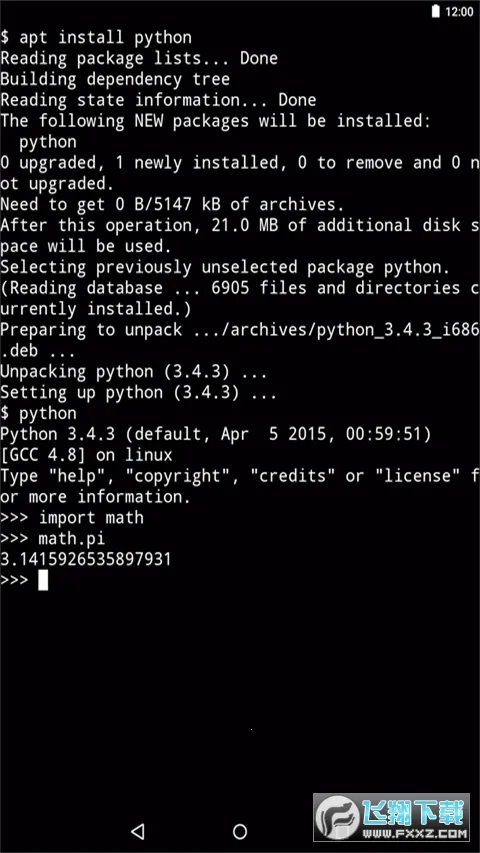Click the 'Building dependency tree' line
The image size is (480, 853).
115,79
